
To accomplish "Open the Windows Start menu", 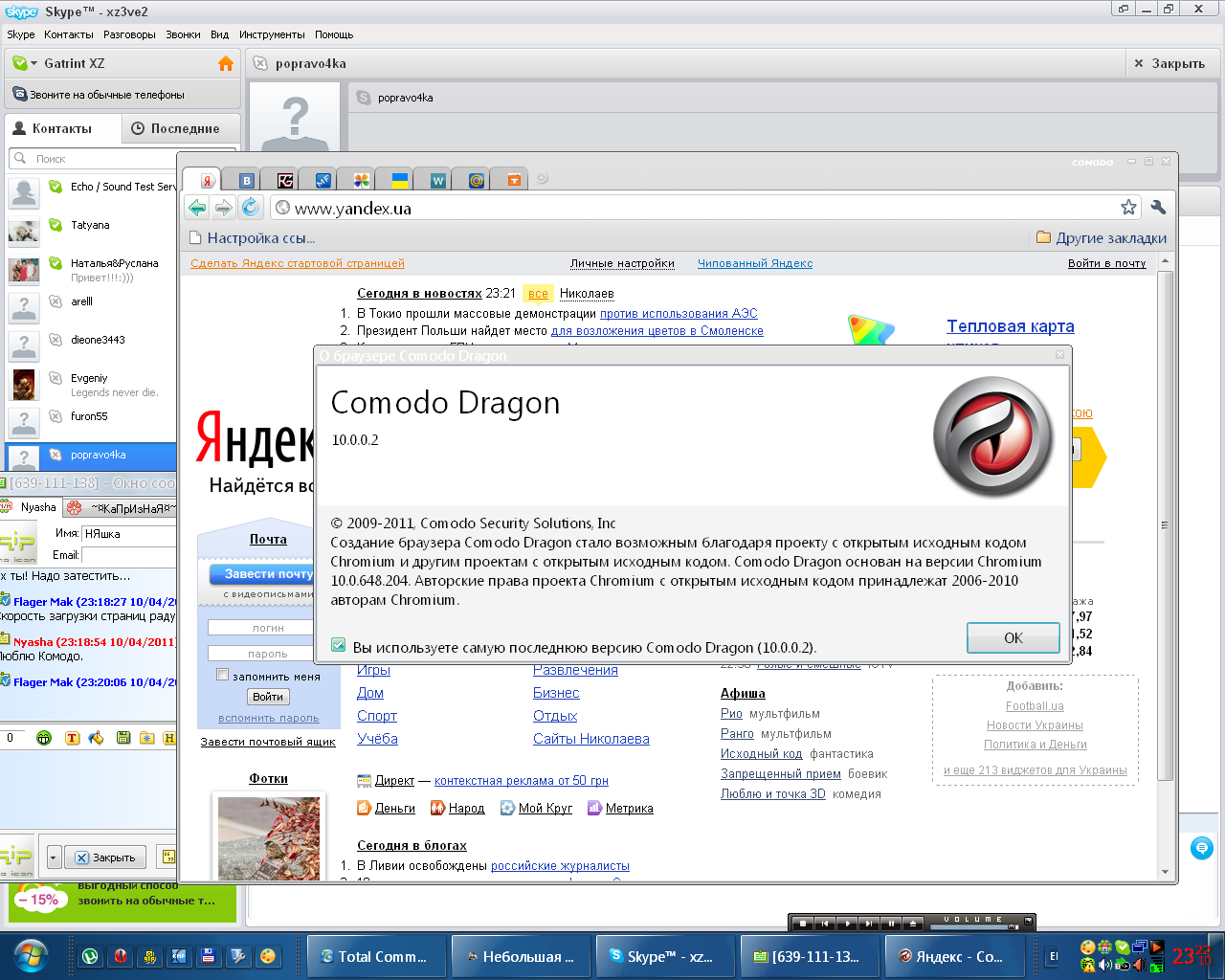I will coord(32,954).
